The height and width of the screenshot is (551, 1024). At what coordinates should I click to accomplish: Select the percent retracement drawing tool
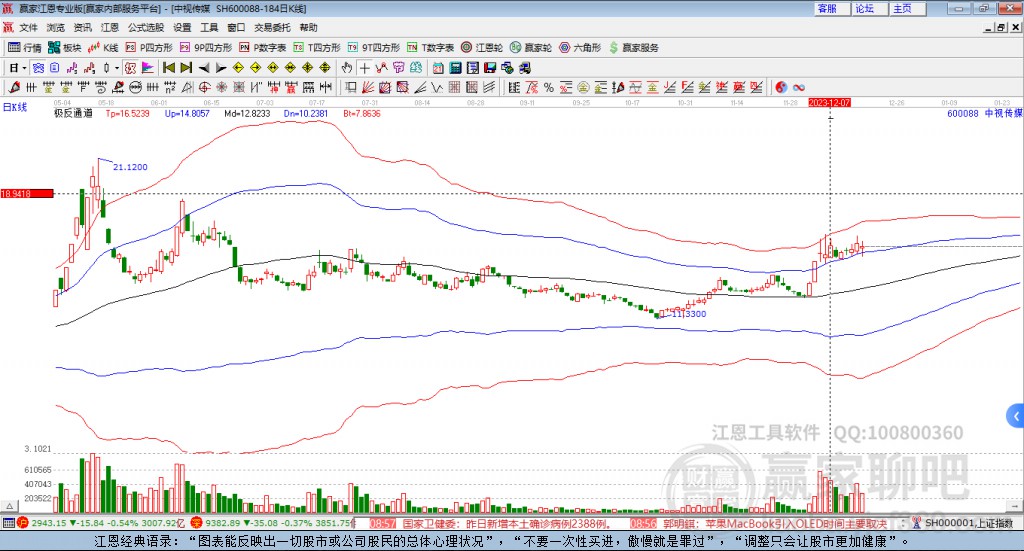click(x=549, y=87)
